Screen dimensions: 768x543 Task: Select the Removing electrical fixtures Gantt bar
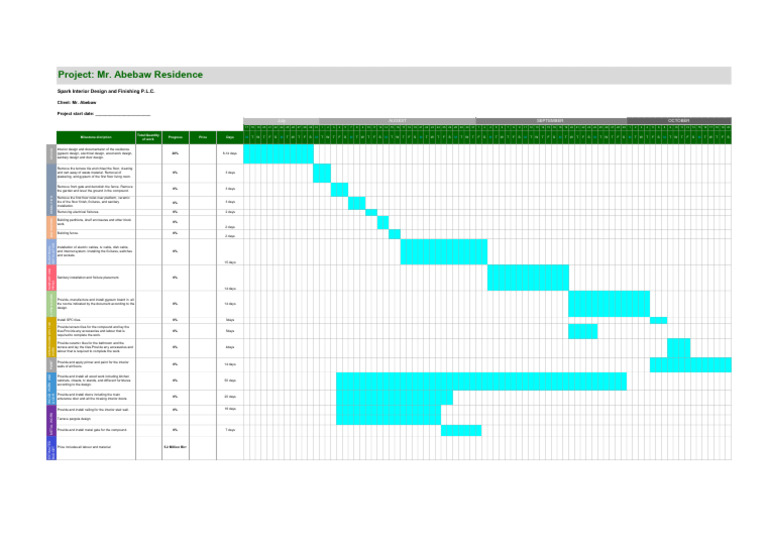coord(371,212)
